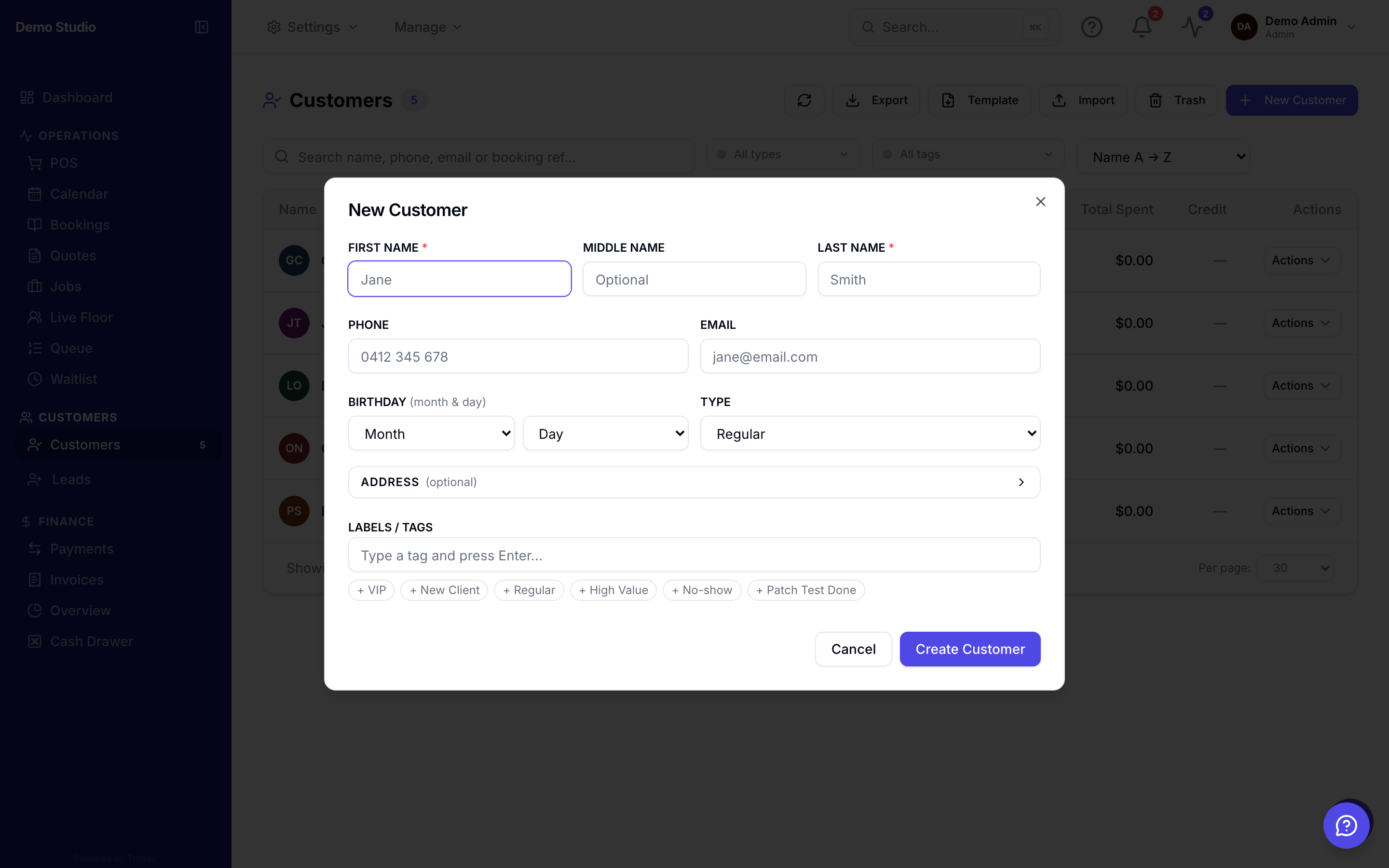Click the Import button

[1083, 100]
